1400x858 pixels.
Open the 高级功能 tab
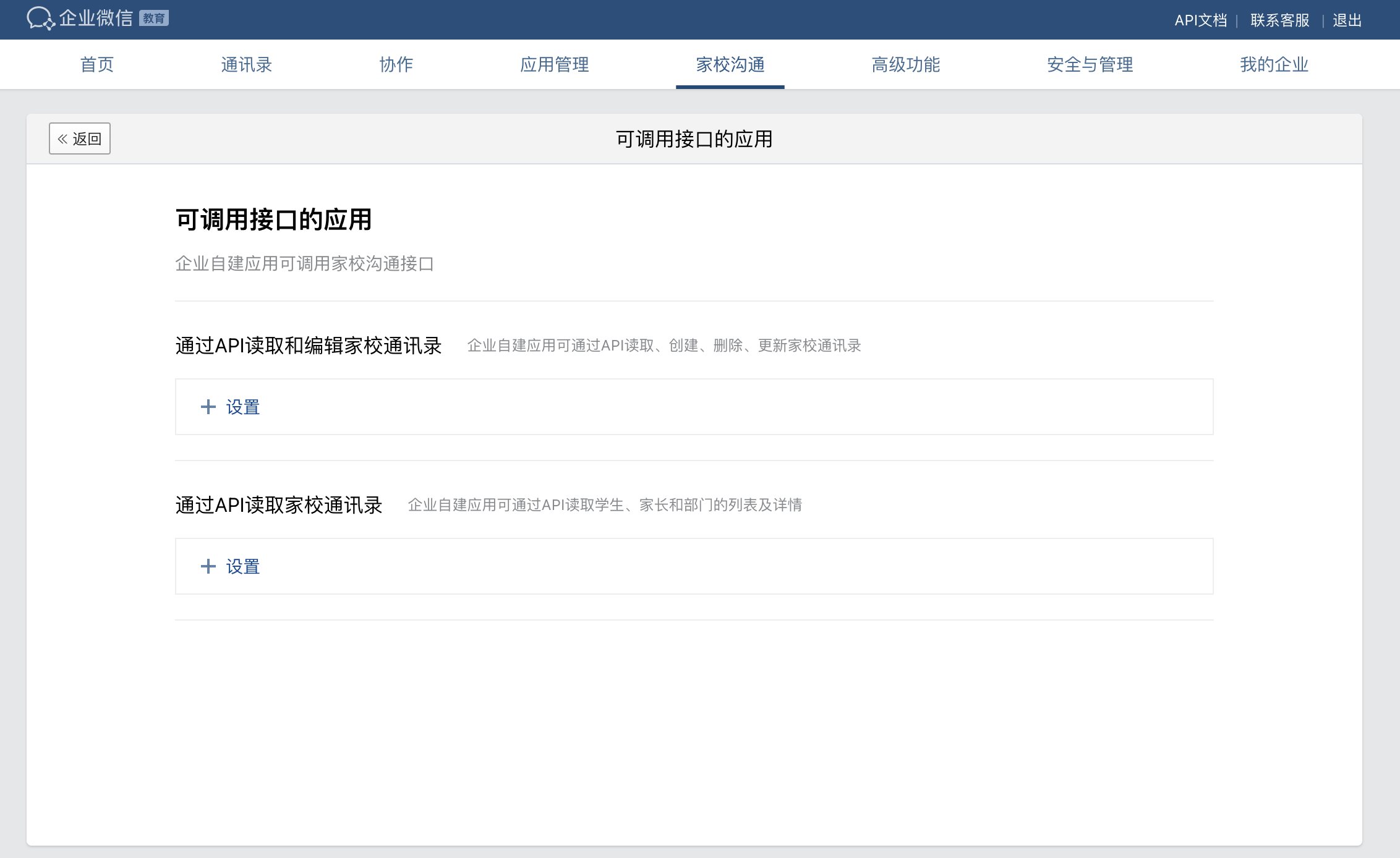click(x=905, y=64)
